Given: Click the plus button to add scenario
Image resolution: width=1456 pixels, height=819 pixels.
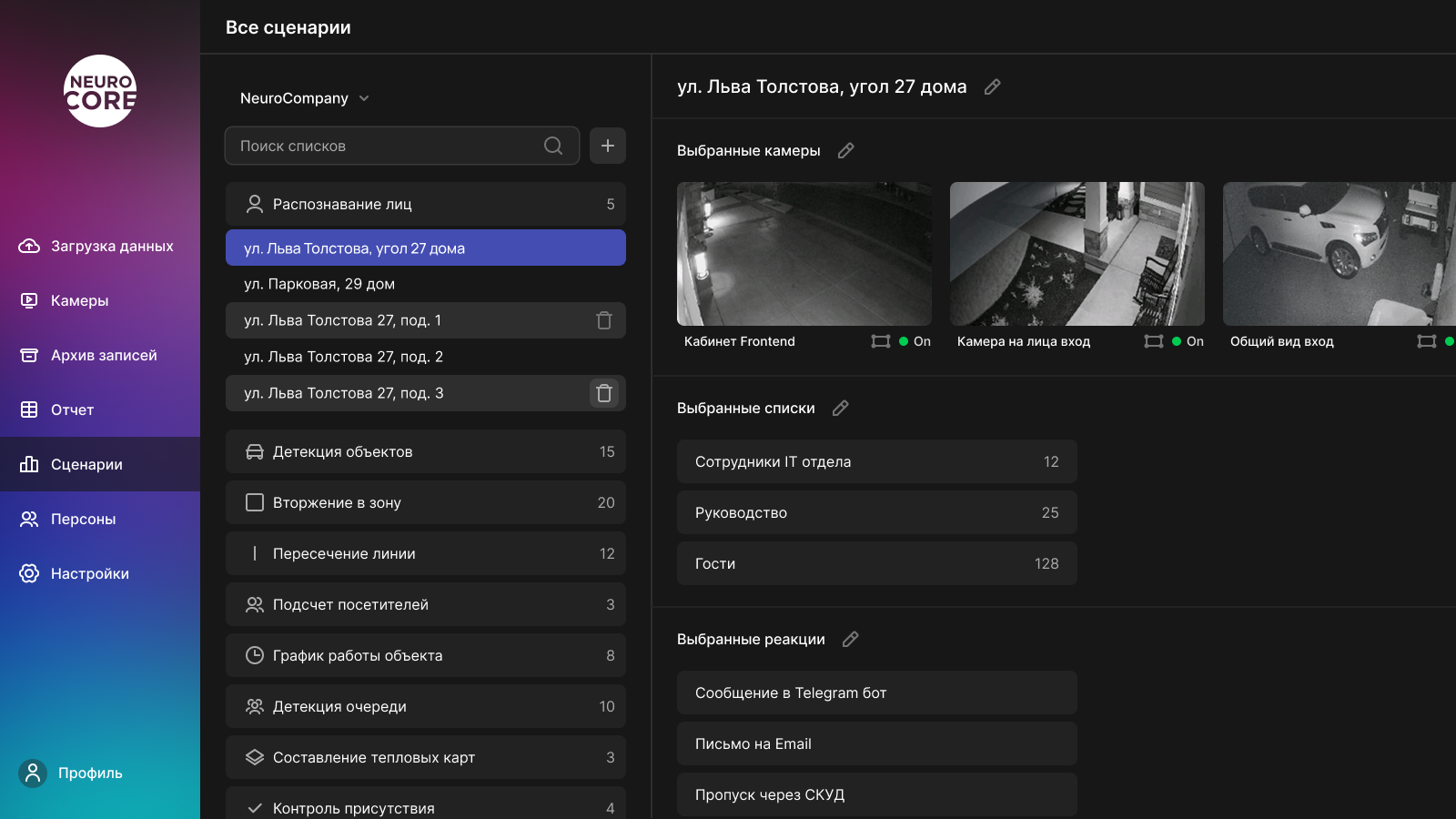Looking at the screenshot, I should pyautogui.click(x=607, y=146).
